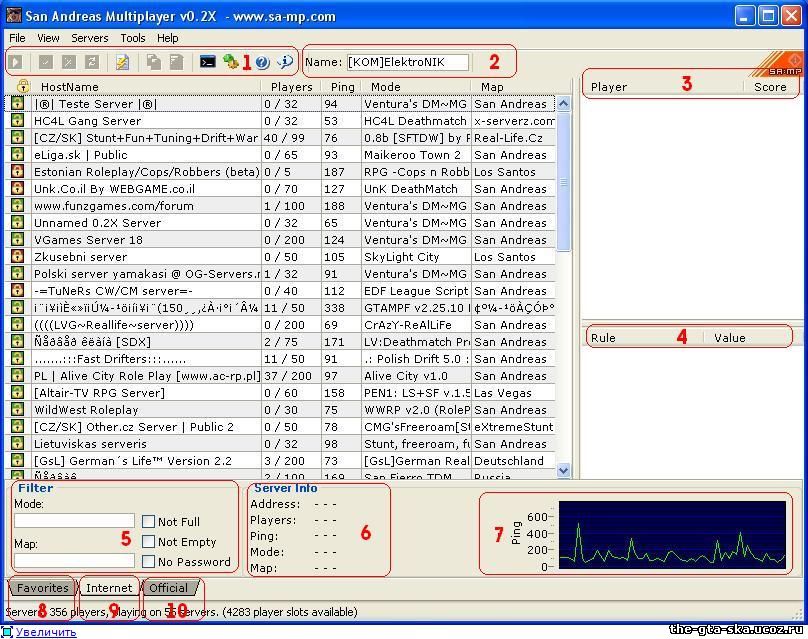
Task: Open the Servers menu
Action: pos(90,38)
